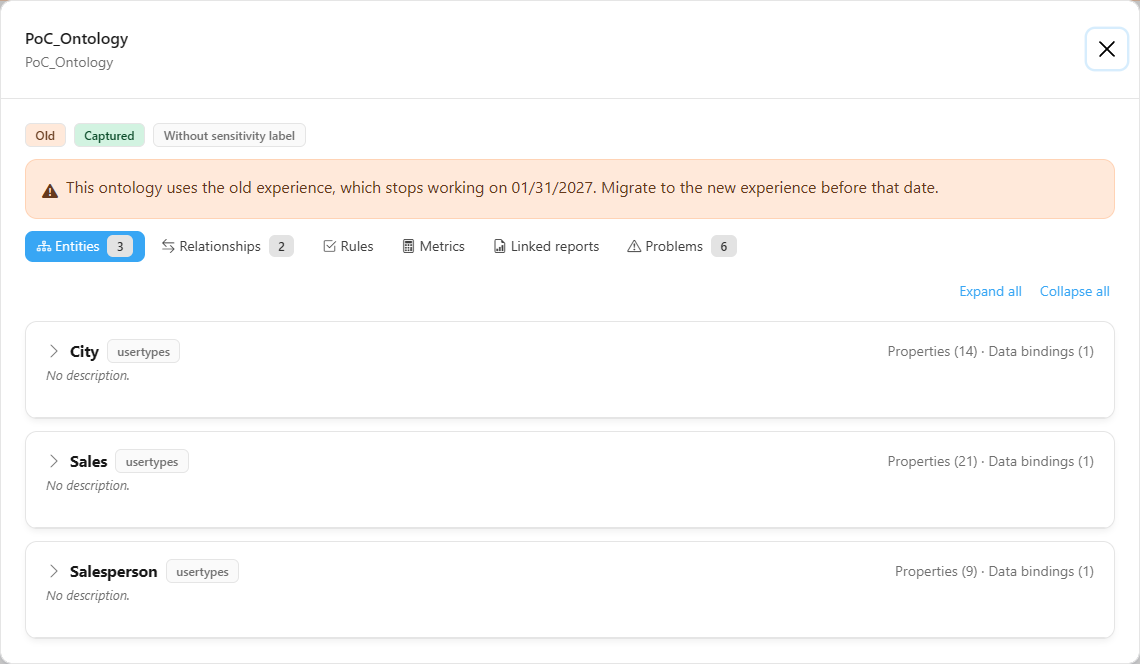
Task: Click No description under Salesperson
Action: (88, 595)
